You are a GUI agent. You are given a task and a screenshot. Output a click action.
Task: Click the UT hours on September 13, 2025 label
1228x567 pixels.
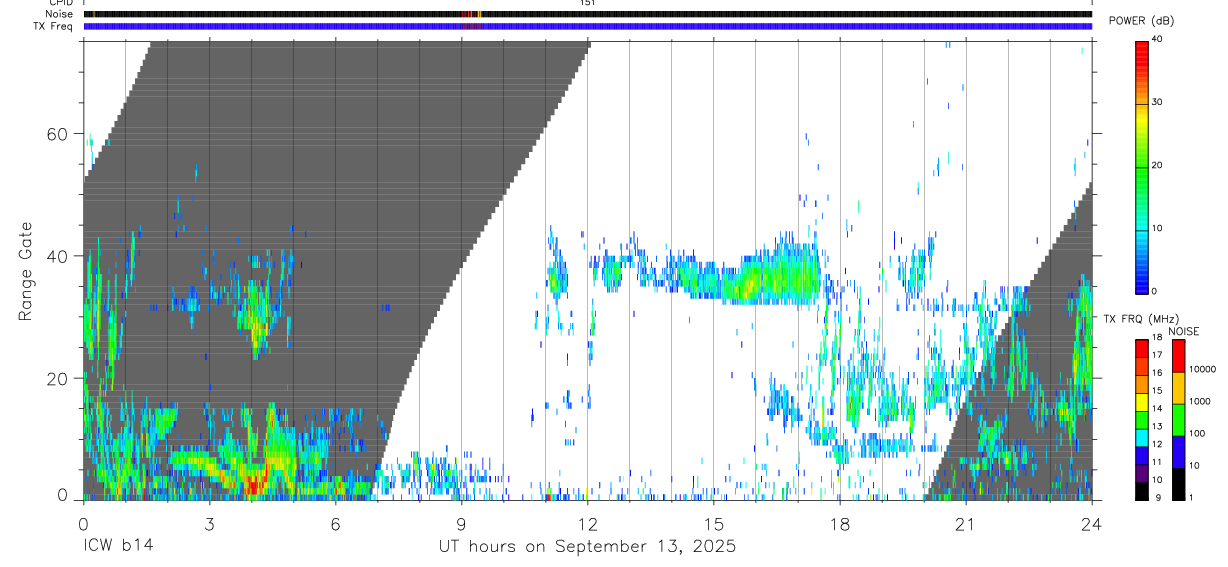click(x=587, y=547)
